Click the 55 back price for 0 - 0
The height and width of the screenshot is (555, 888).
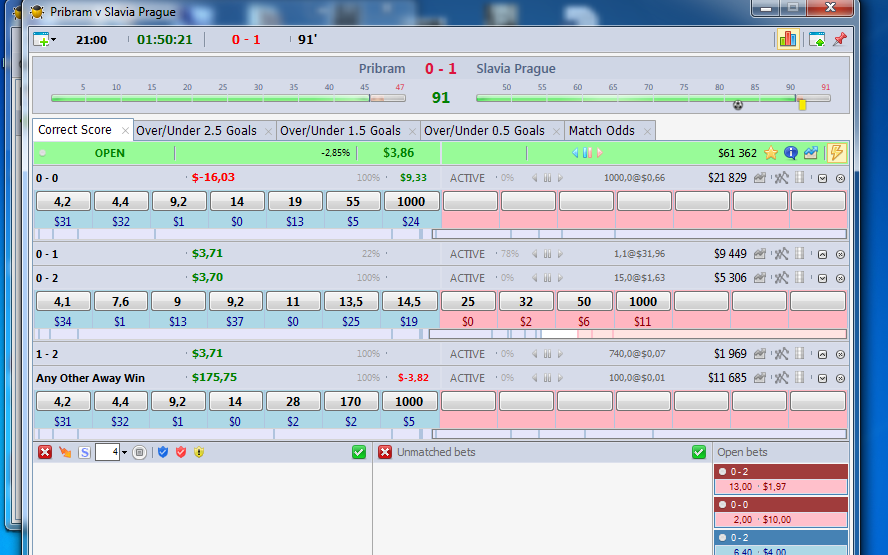[x=353, y=201]
